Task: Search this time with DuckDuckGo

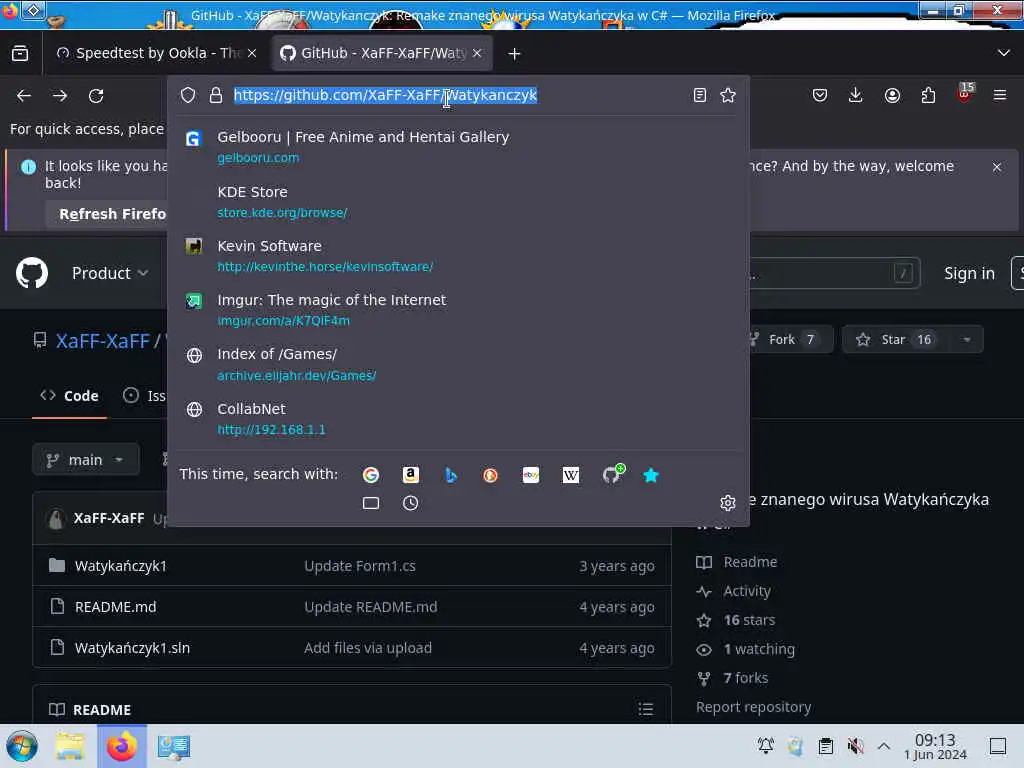Action: coord(490,475)
